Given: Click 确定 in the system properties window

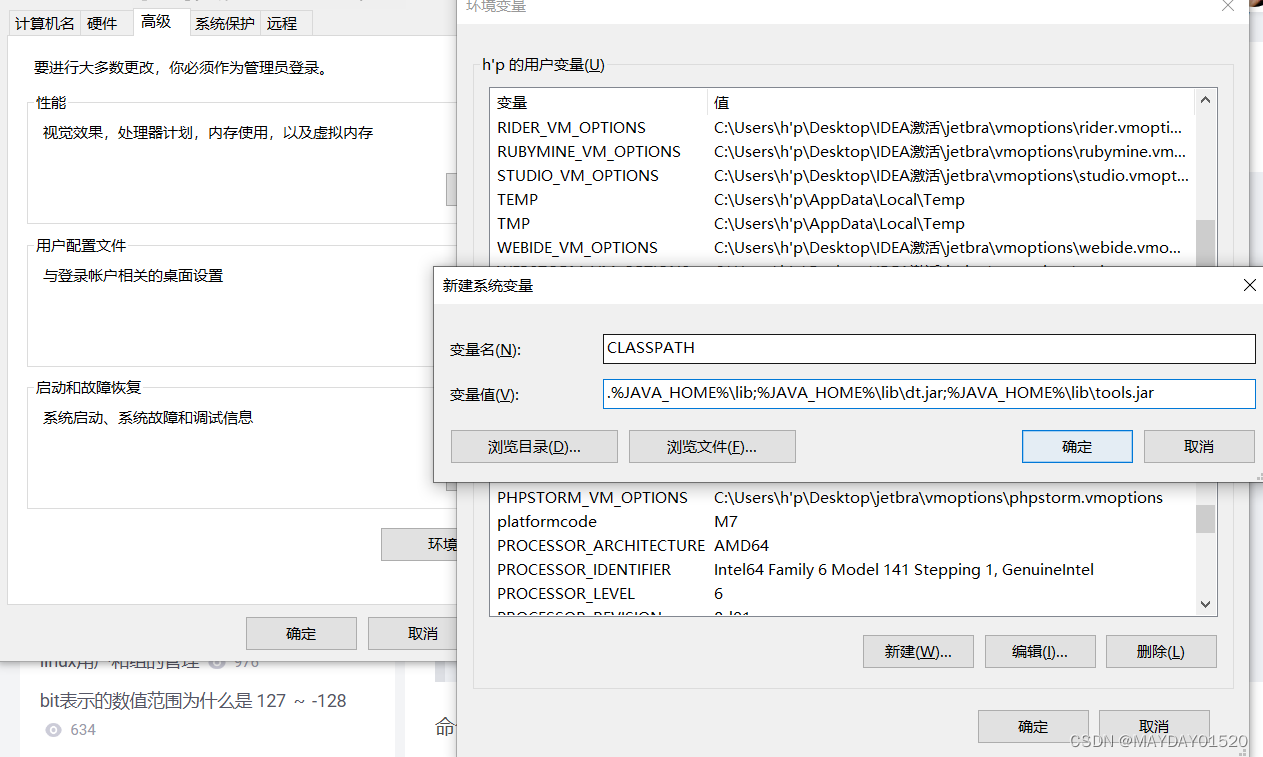Looking at the screenshot, I should (301, 633).
